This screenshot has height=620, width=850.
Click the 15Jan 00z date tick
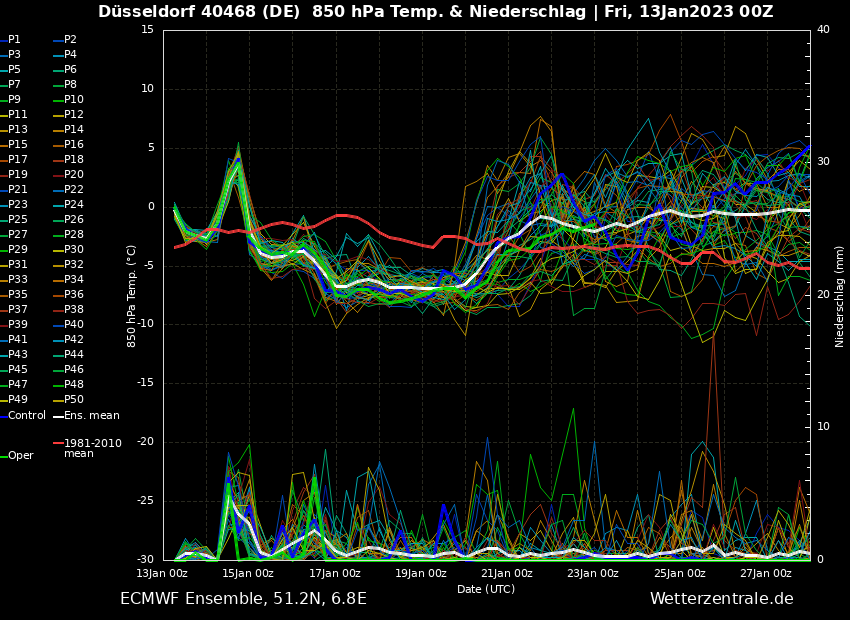pos(248,573)
